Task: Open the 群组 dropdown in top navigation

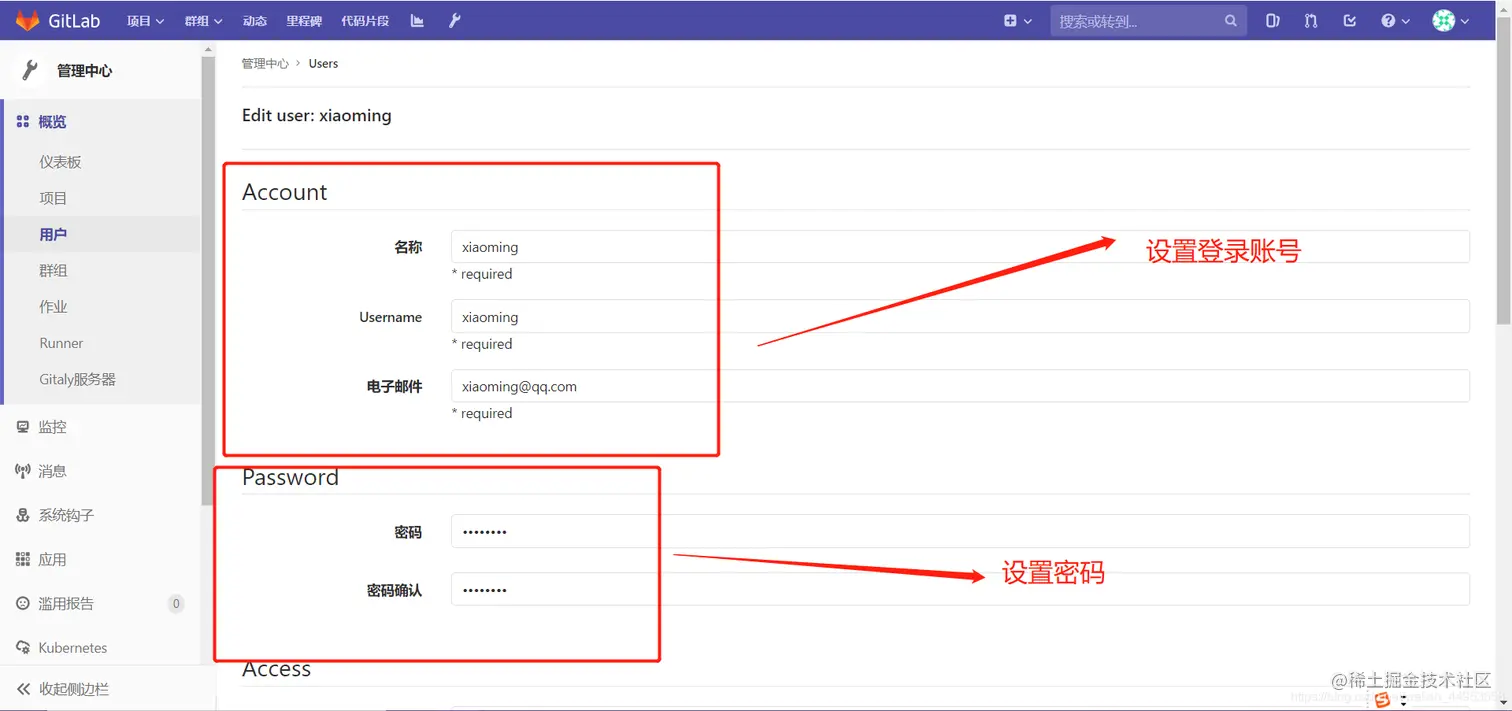Action: tap(203, 21)
